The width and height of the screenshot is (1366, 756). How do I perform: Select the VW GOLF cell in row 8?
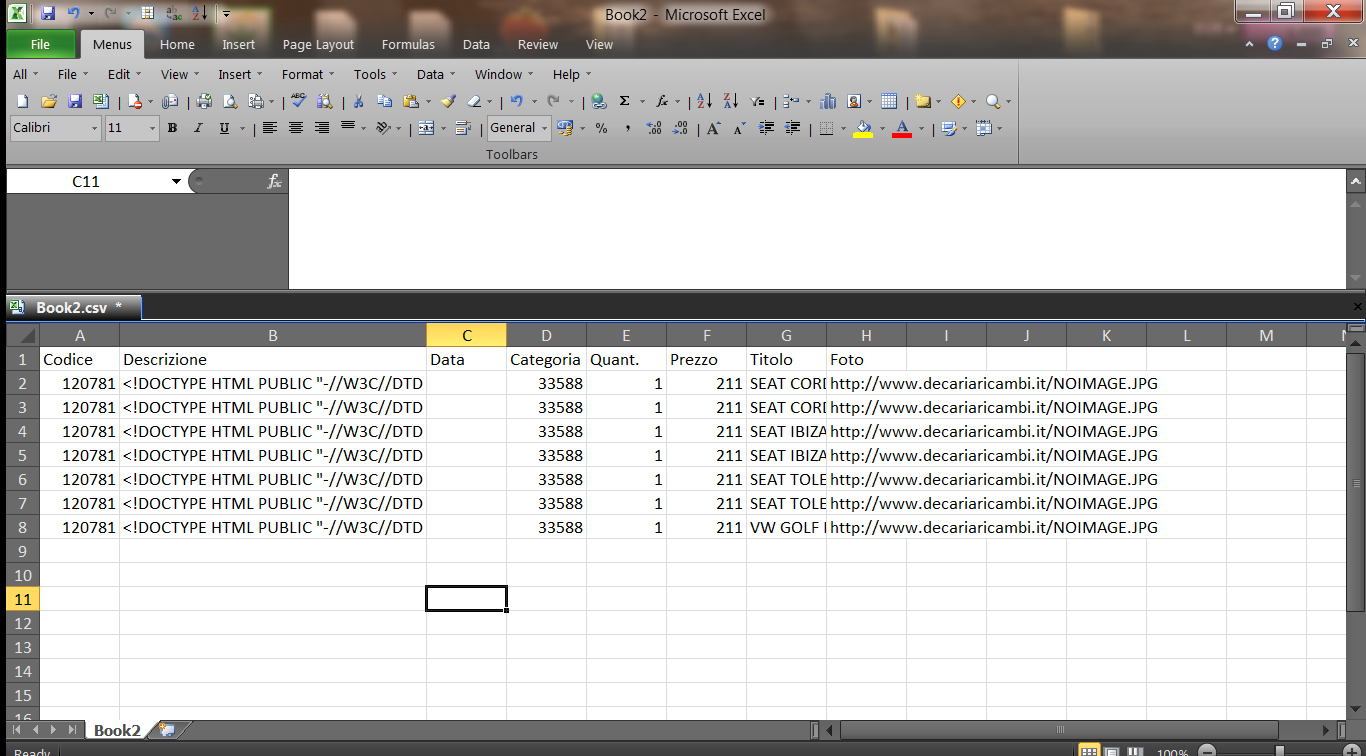click(786, 527)
